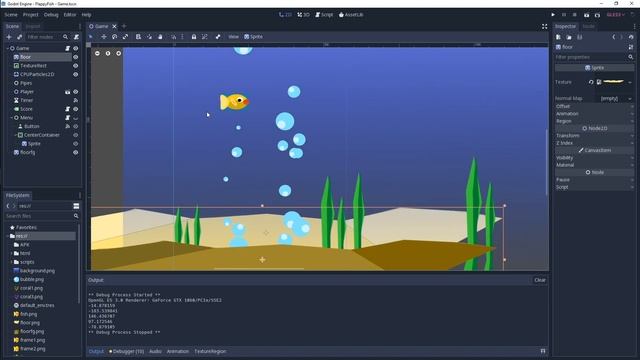Click the Game node script icon
640x360 pixels.
click(x=67, y=48)
